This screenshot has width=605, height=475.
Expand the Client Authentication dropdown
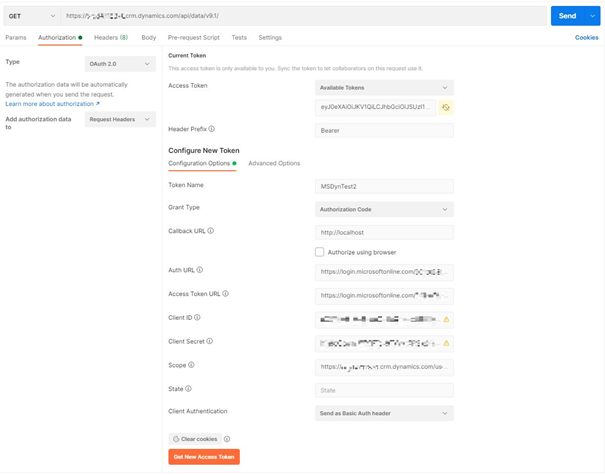tap(384, 413)
